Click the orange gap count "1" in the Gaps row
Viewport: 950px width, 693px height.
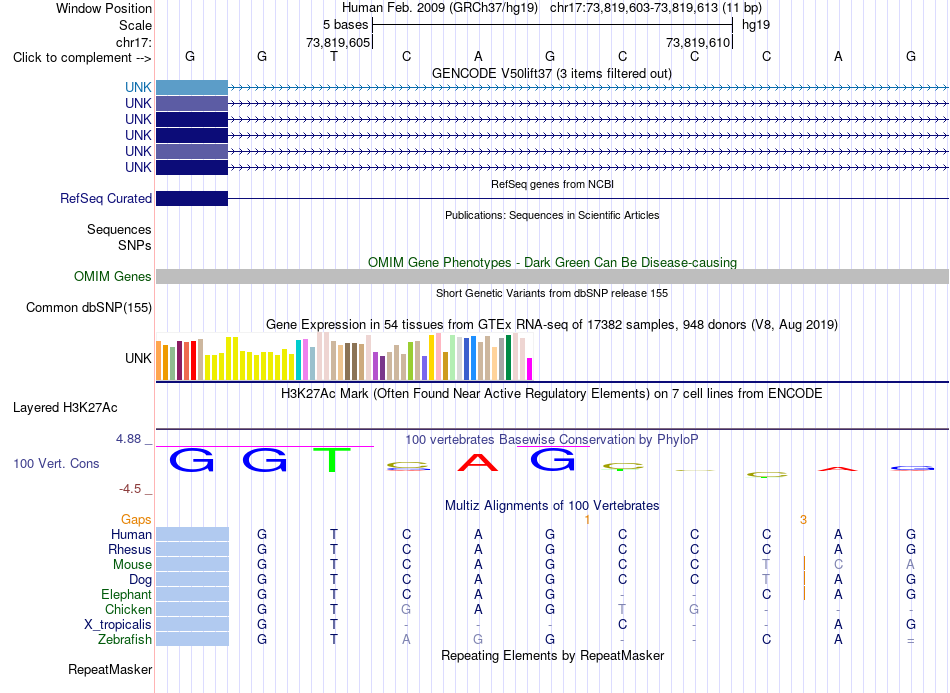click(x=587, y=520)
